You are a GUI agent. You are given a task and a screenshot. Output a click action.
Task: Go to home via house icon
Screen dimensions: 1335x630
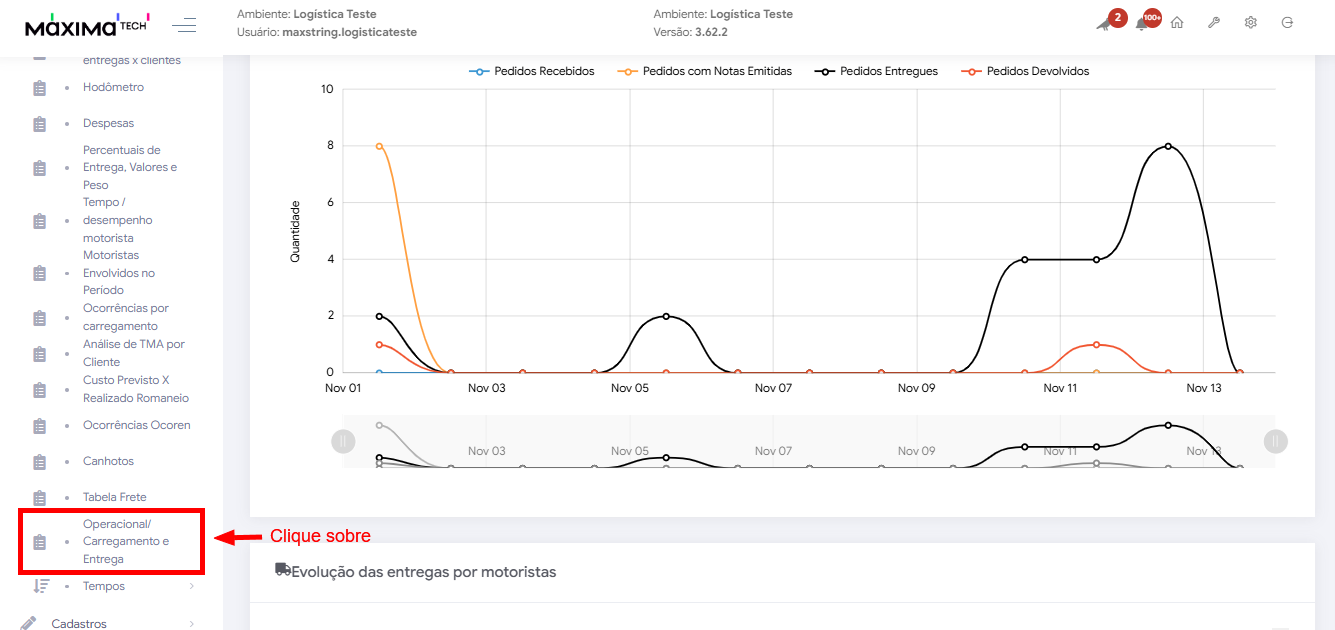pyautogui.click(x=1177, y=23)
